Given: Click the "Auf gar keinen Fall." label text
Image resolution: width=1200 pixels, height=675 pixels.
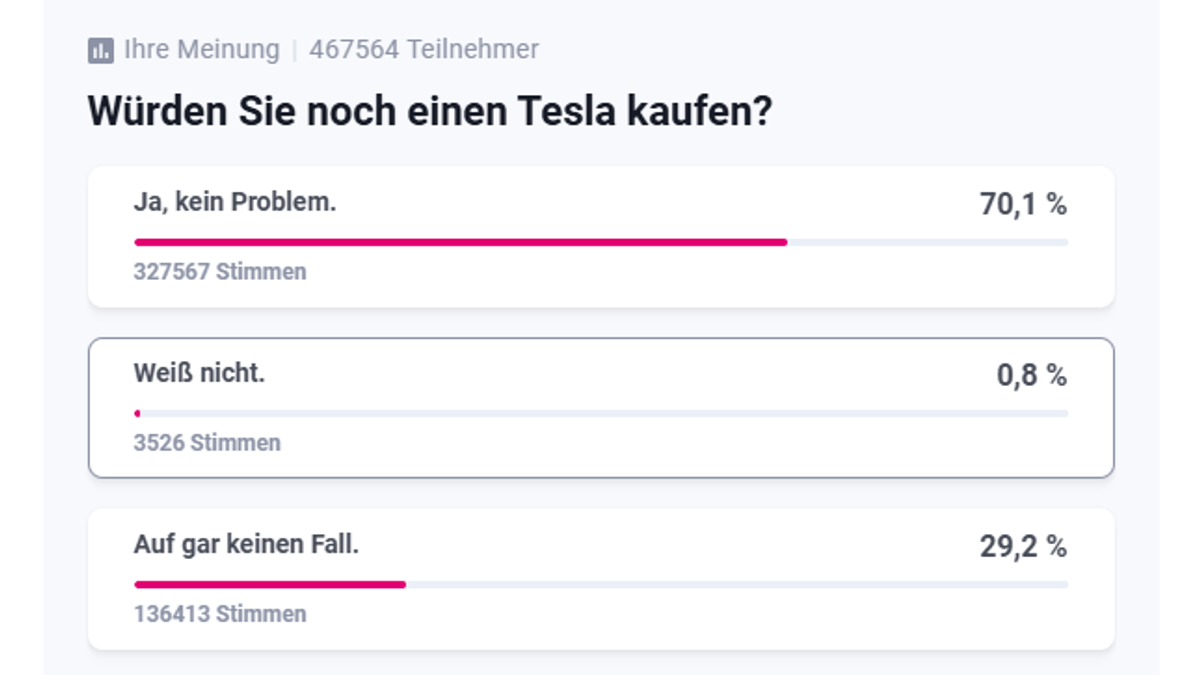Looking at the screenshot, I should pyautogui.click(x=246, y=545).
